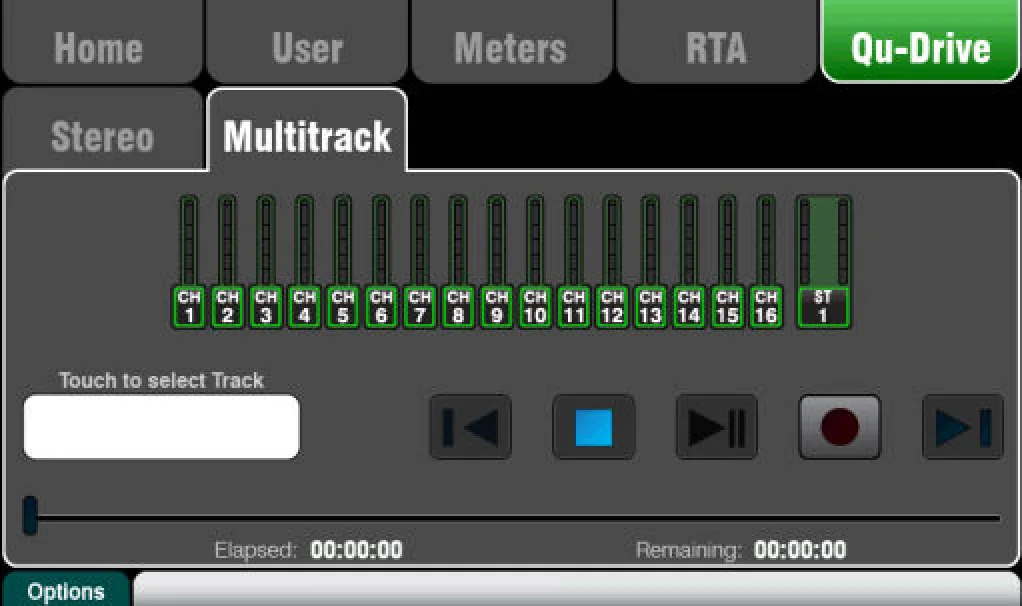Click the playback progress bar track
The width and height of the screenshot is (1022, 606).
pos(518,518)
